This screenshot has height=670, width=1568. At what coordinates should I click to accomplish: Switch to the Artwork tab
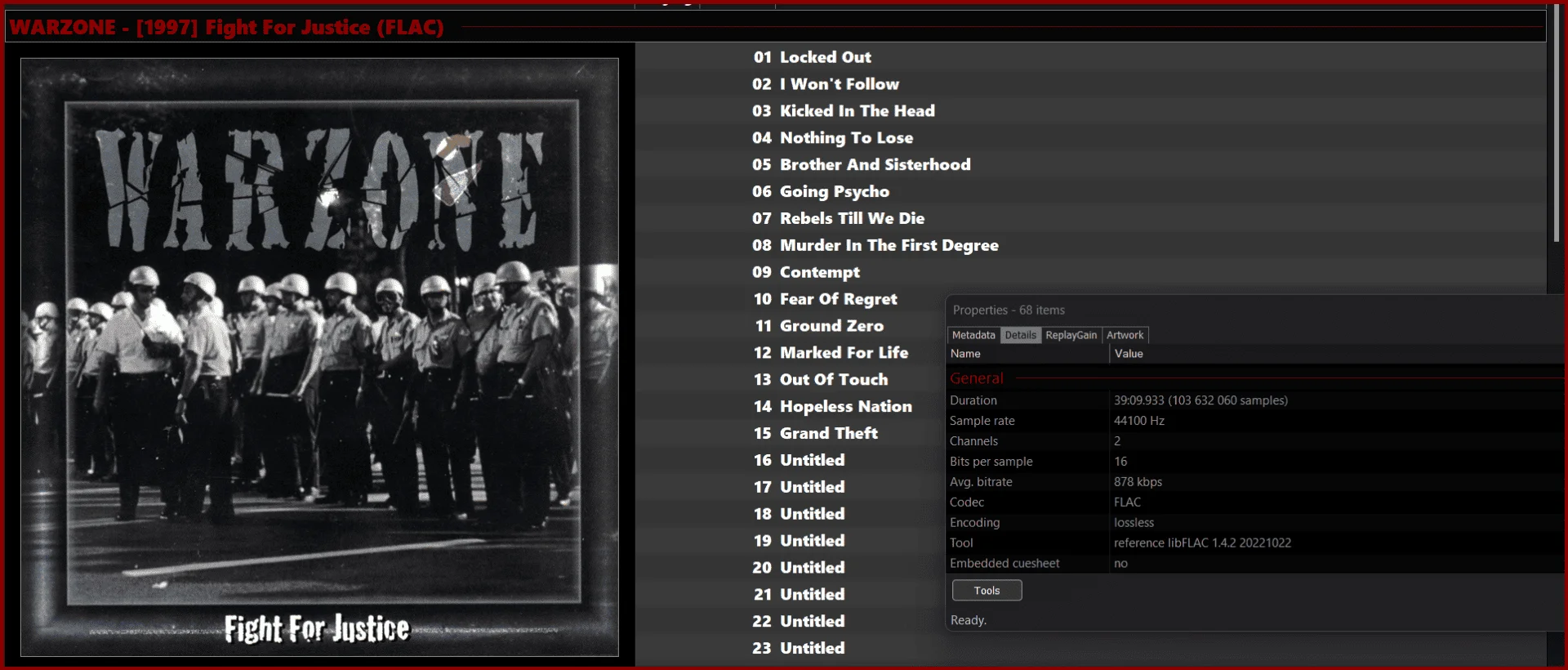coord(1125,335)
